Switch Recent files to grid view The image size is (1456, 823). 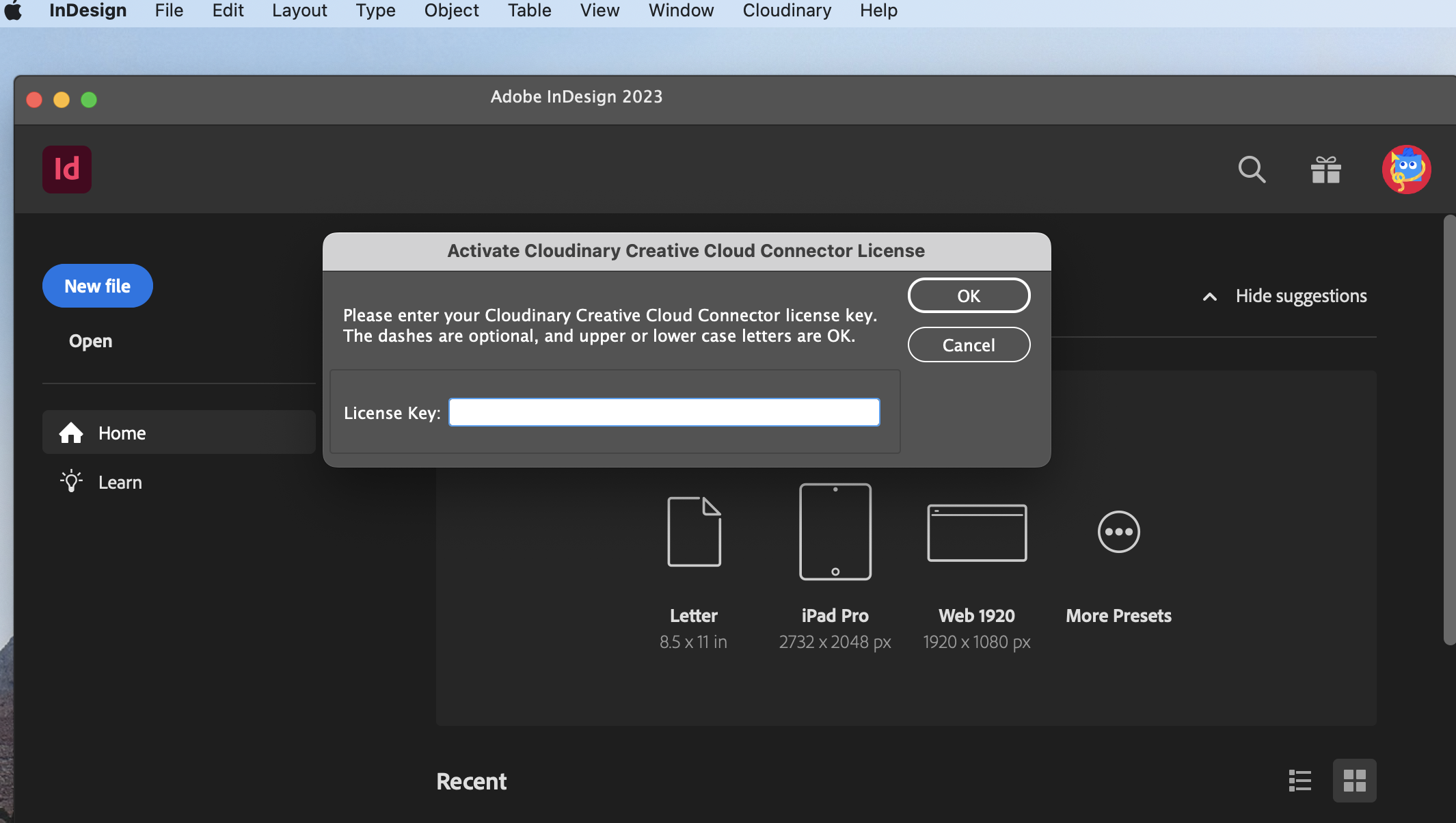point(1354,781)
